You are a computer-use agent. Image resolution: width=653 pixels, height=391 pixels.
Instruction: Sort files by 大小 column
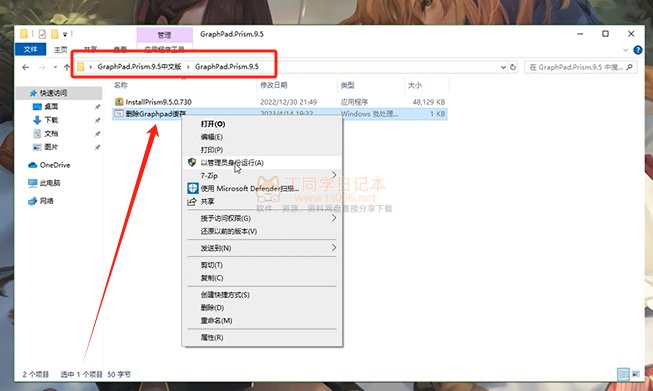415,85
